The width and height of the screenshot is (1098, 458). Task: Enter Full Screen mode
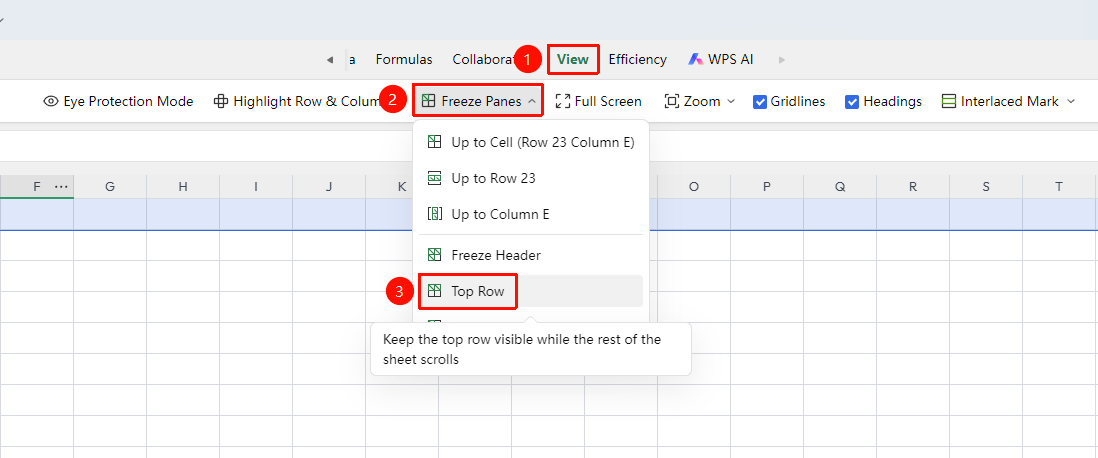pyautogui.click(x=599, y=102)
